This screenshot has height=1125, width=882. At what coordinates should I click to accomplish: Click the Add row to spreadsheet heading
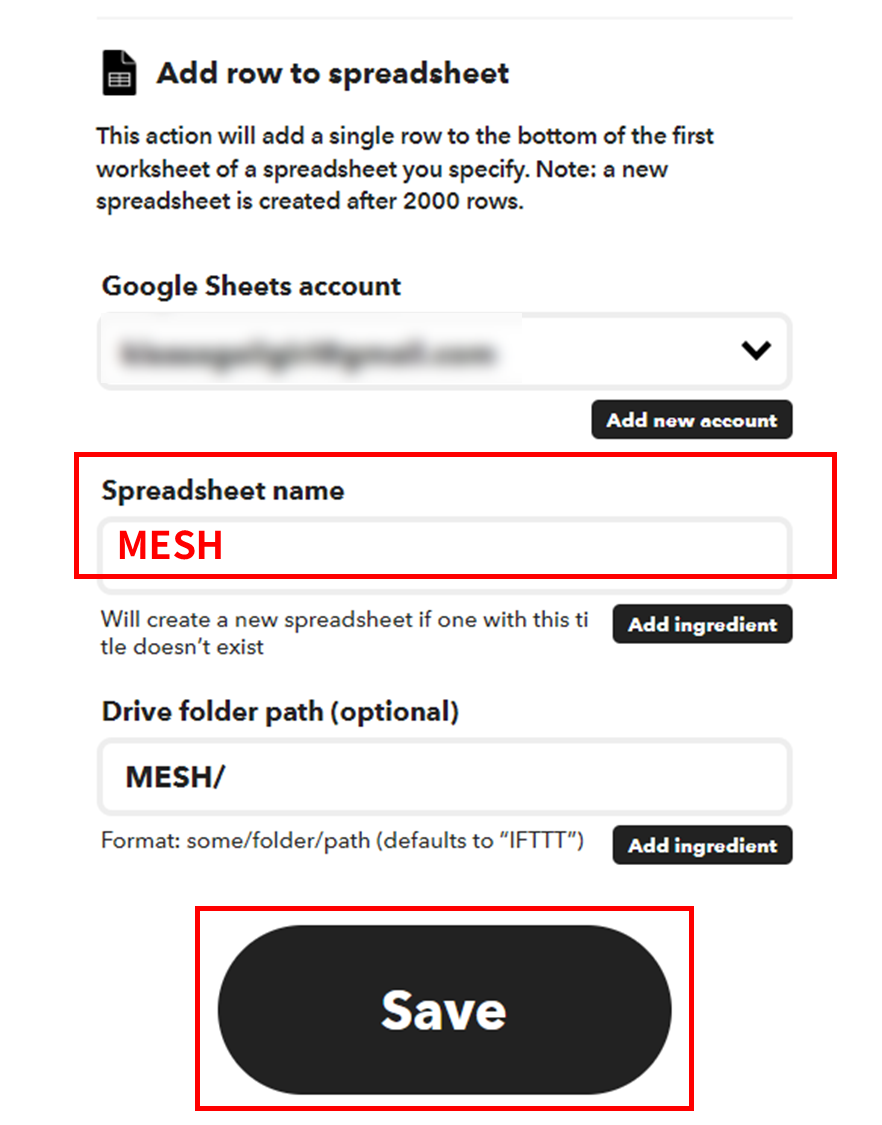331,72
